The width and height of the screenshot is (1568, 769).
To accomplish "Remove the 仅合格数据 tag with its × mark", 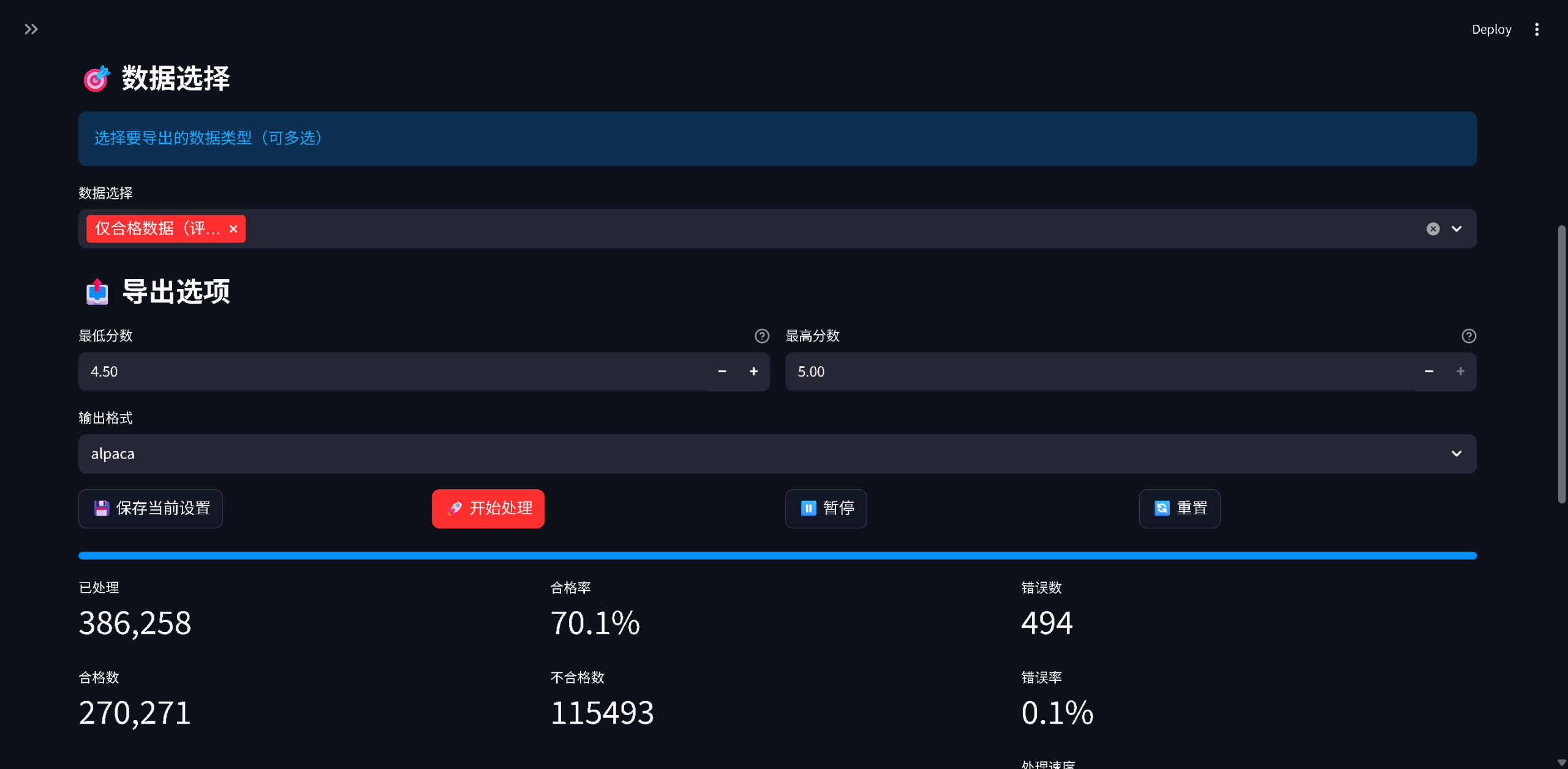I will [233, 228].
